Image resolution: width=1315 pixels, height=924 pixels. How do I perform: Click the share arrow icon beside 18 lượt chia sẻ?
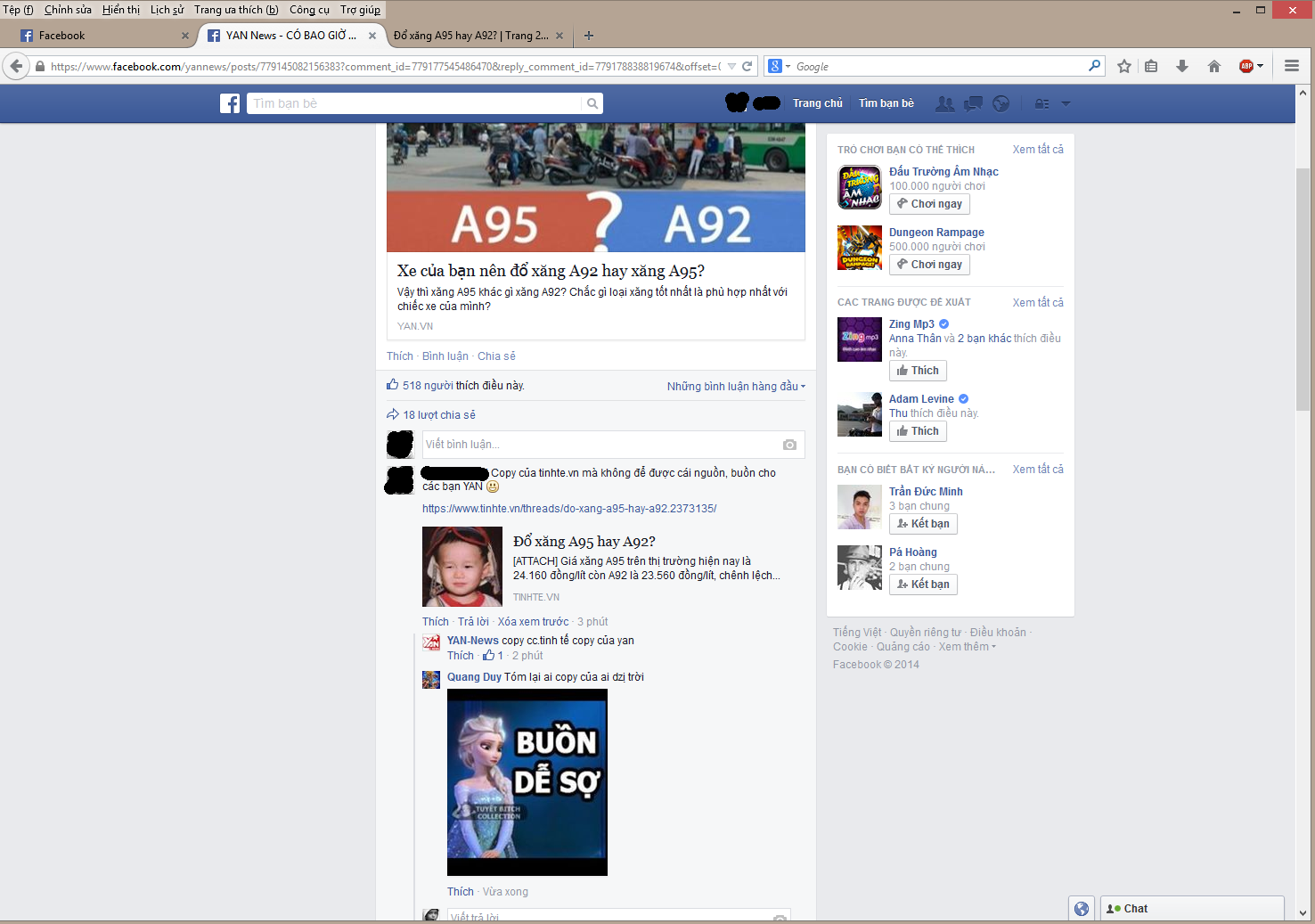(392, 414)
